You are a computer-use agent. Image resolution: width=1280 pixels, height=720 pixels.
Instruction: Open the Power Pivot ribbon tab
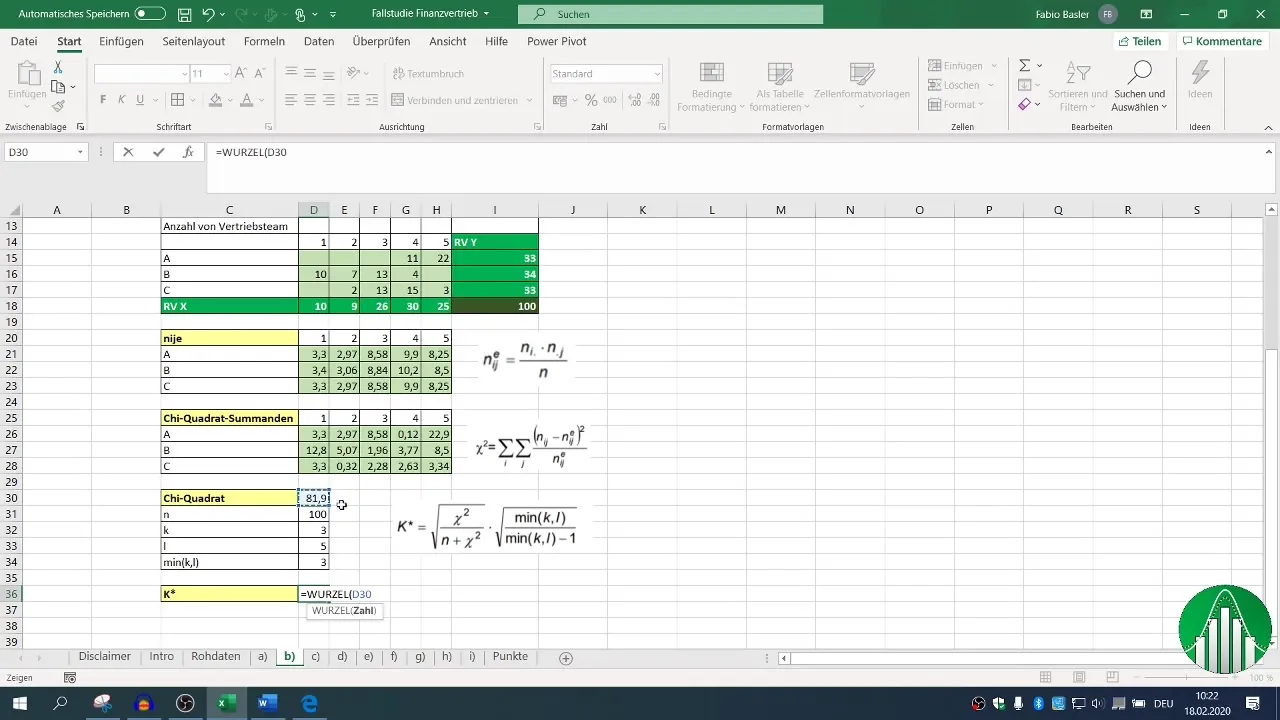click(557, 41)
